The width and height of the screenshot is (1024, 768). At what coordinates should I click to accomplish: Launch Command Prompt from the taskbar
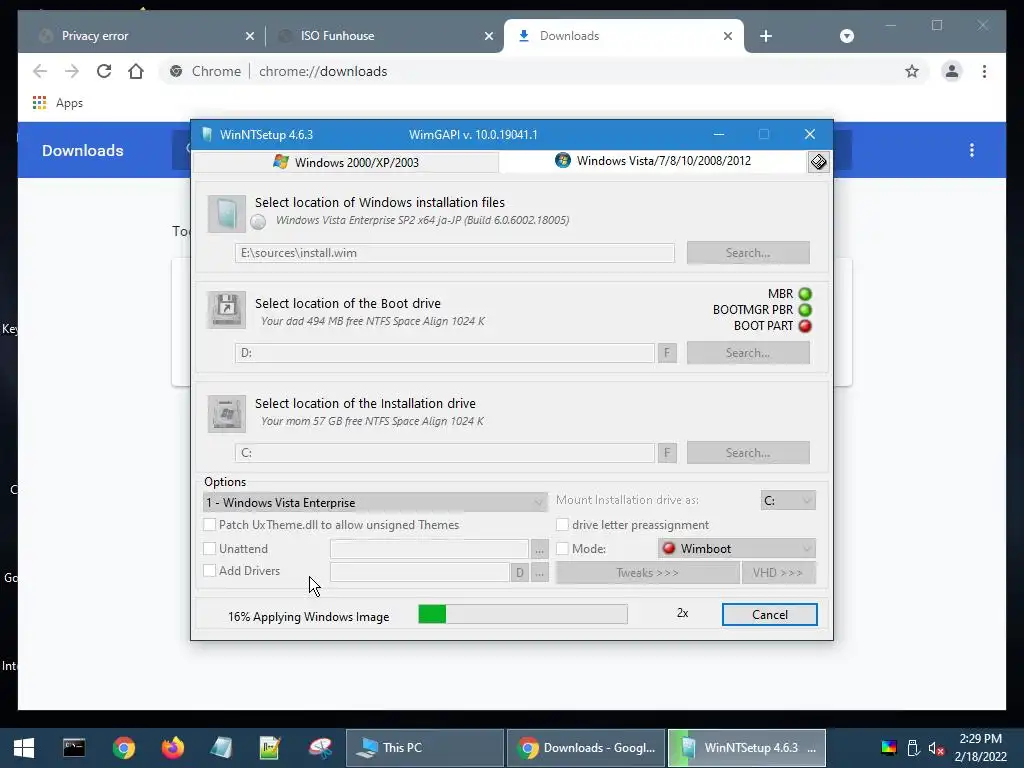pyautogui.click(x=74, y=748)
